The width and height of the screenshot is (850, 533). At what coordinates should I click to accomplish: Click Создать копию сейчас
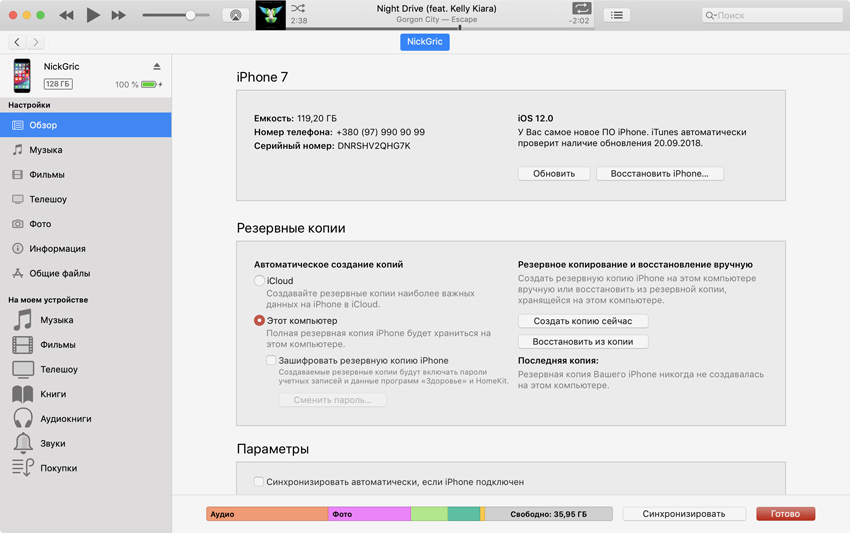point(583,321)
